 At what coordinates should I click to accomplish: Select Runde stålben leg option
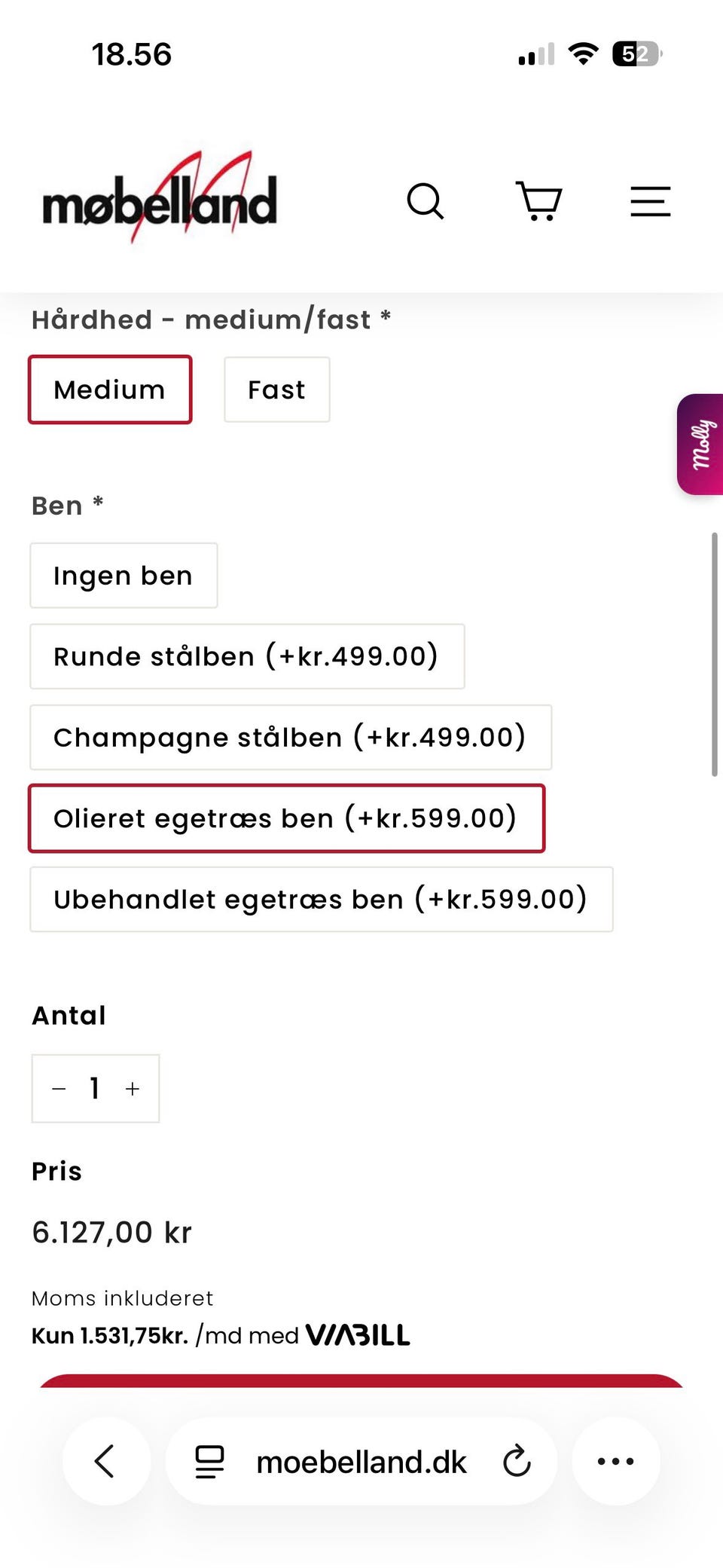coord(246,656)
